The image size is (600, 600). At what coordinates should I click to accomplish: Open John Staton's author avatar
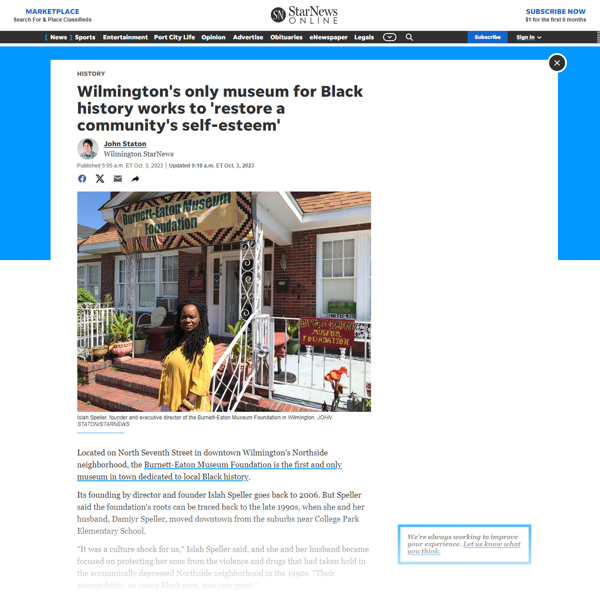(x=88, y=148)
